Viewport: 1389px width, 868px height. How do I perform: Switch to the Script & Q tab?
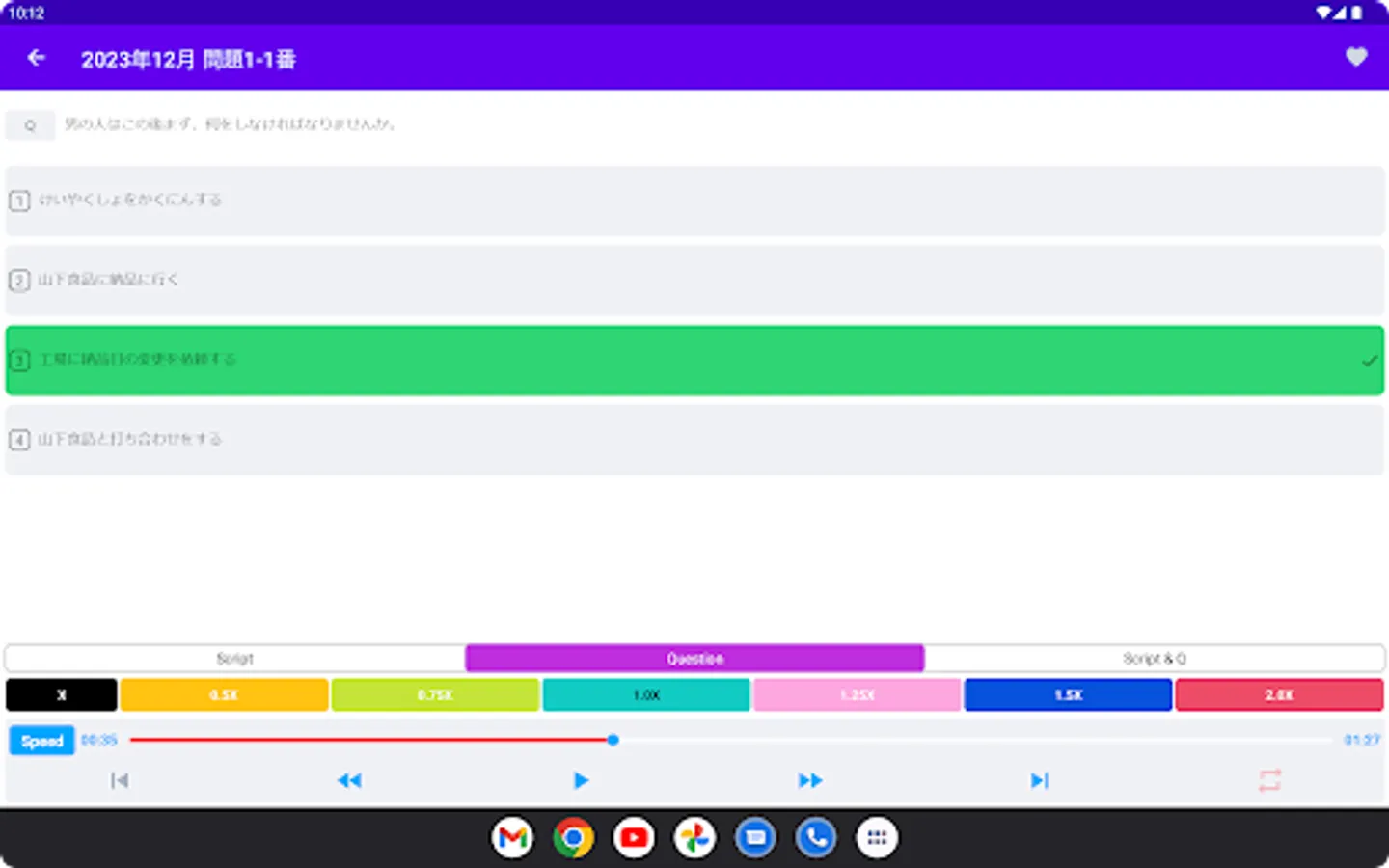tap(1154, 658)
